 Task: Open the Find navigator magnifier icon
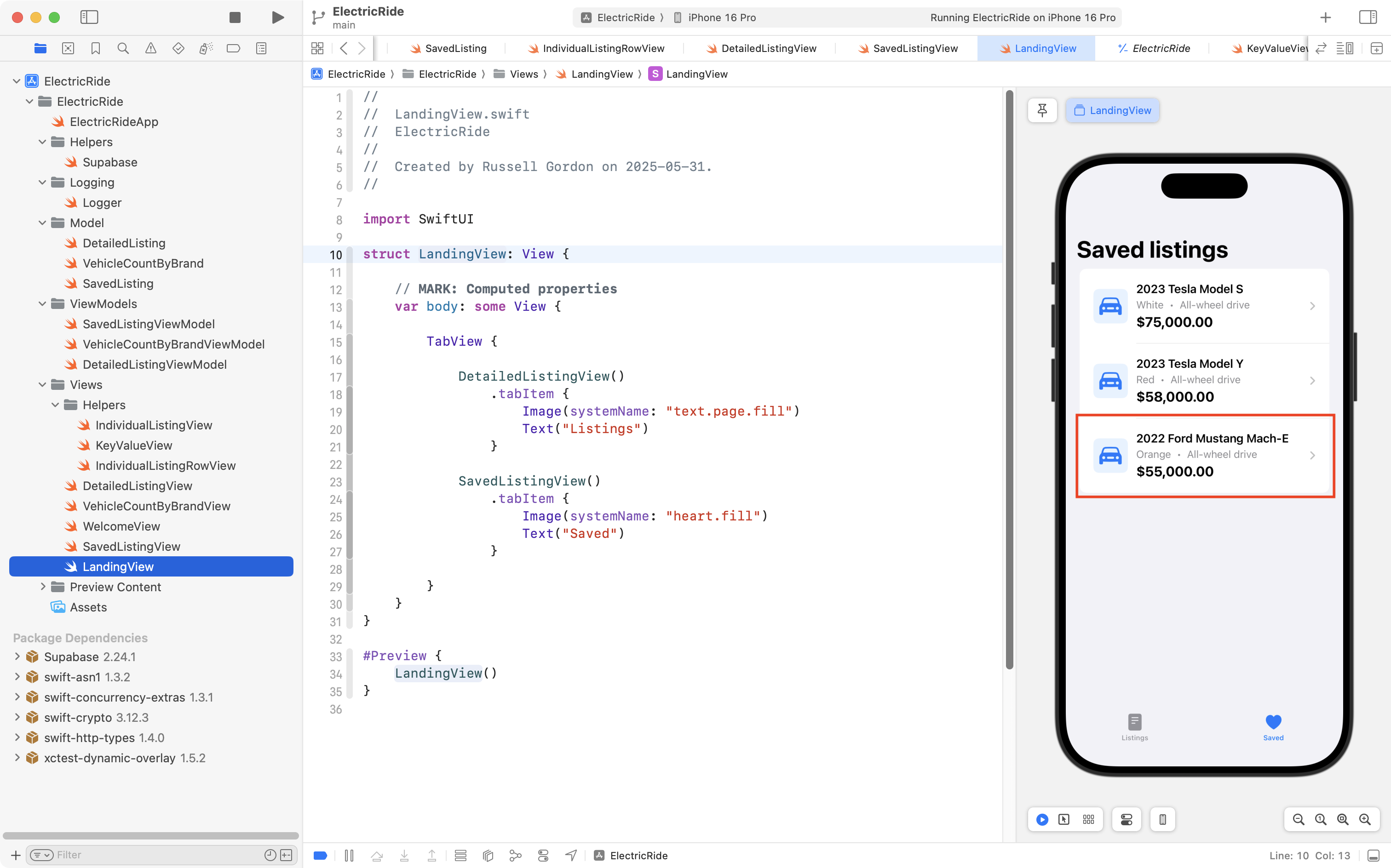pyautogui.click(x=123, y=48)
